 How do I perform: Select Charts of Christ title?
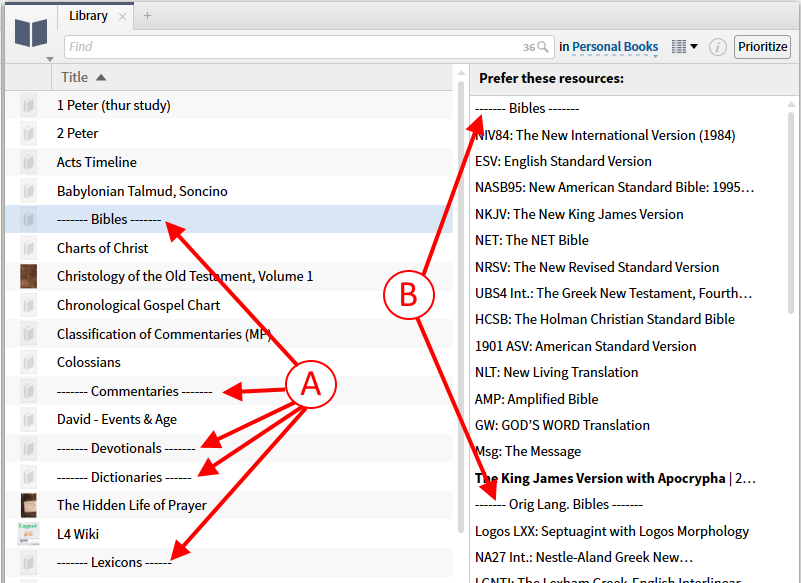point(102,248)
